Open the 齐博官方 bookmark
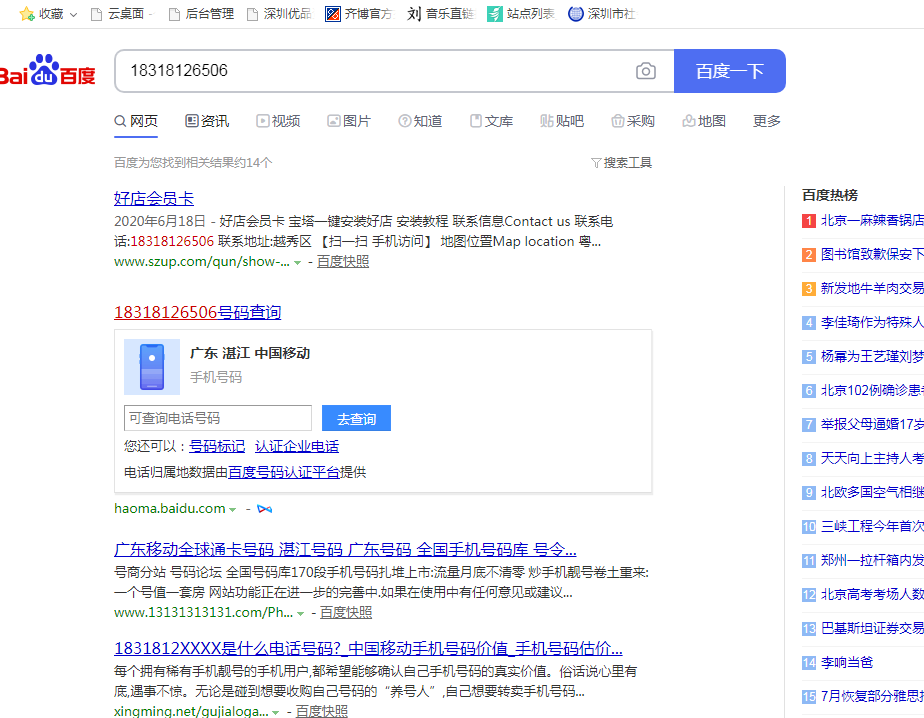This screenshot has height=718, width=924. click(x=359, y=14)
